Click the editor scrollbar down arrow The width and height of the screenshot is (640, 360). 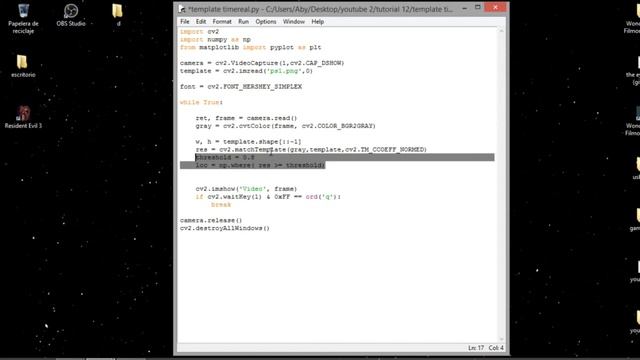pyautogui.click(x=501, y=339)
